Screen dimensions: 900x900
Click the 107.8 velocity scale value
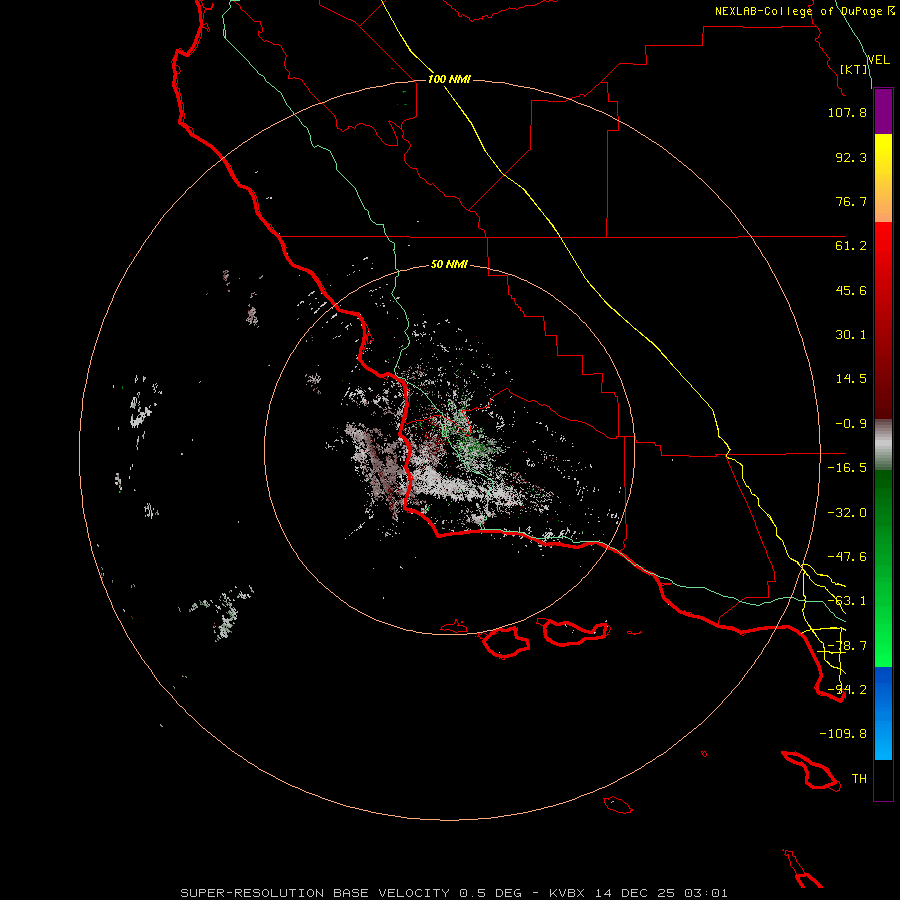pos(847,112)
